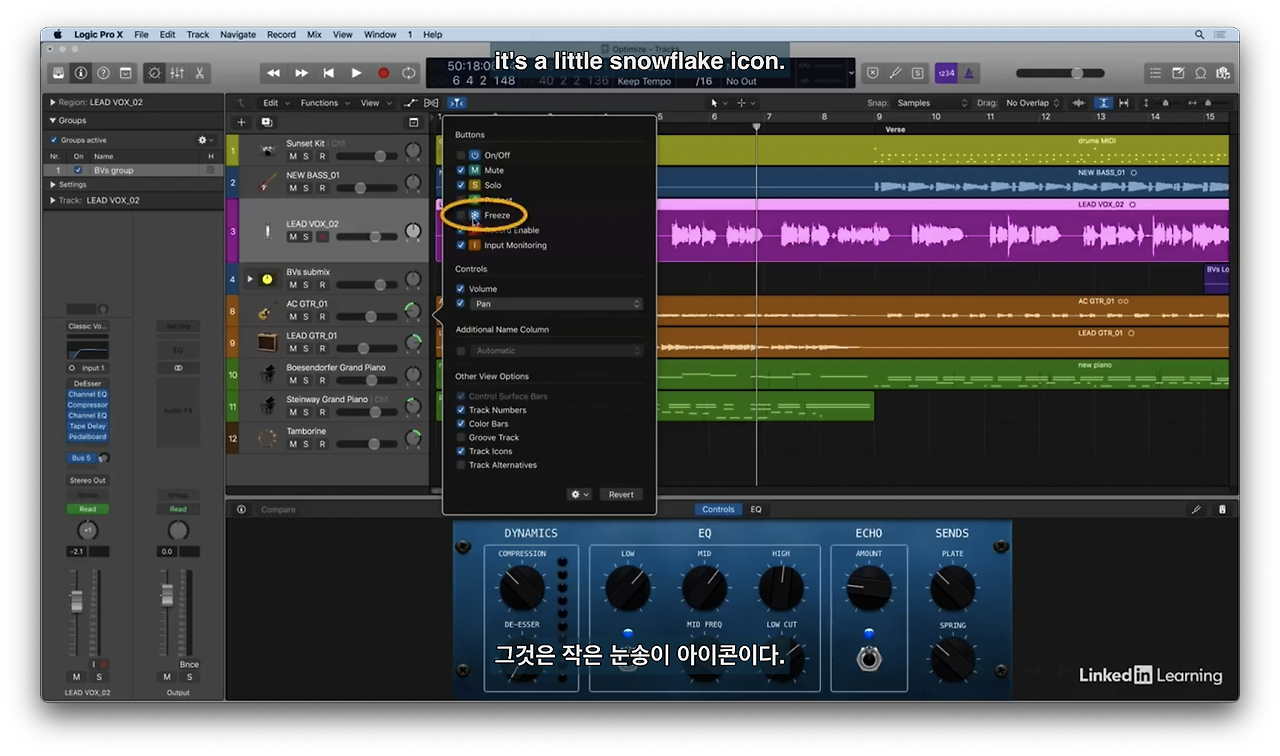Collapse the Groups section
The image size is (1280, 756).
point(52,120)
